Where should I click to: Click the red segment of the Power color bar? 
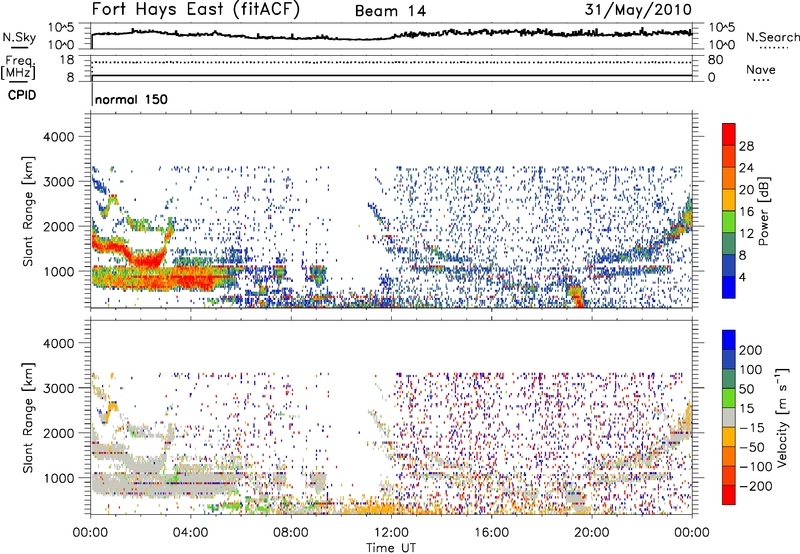click(729, 135)
